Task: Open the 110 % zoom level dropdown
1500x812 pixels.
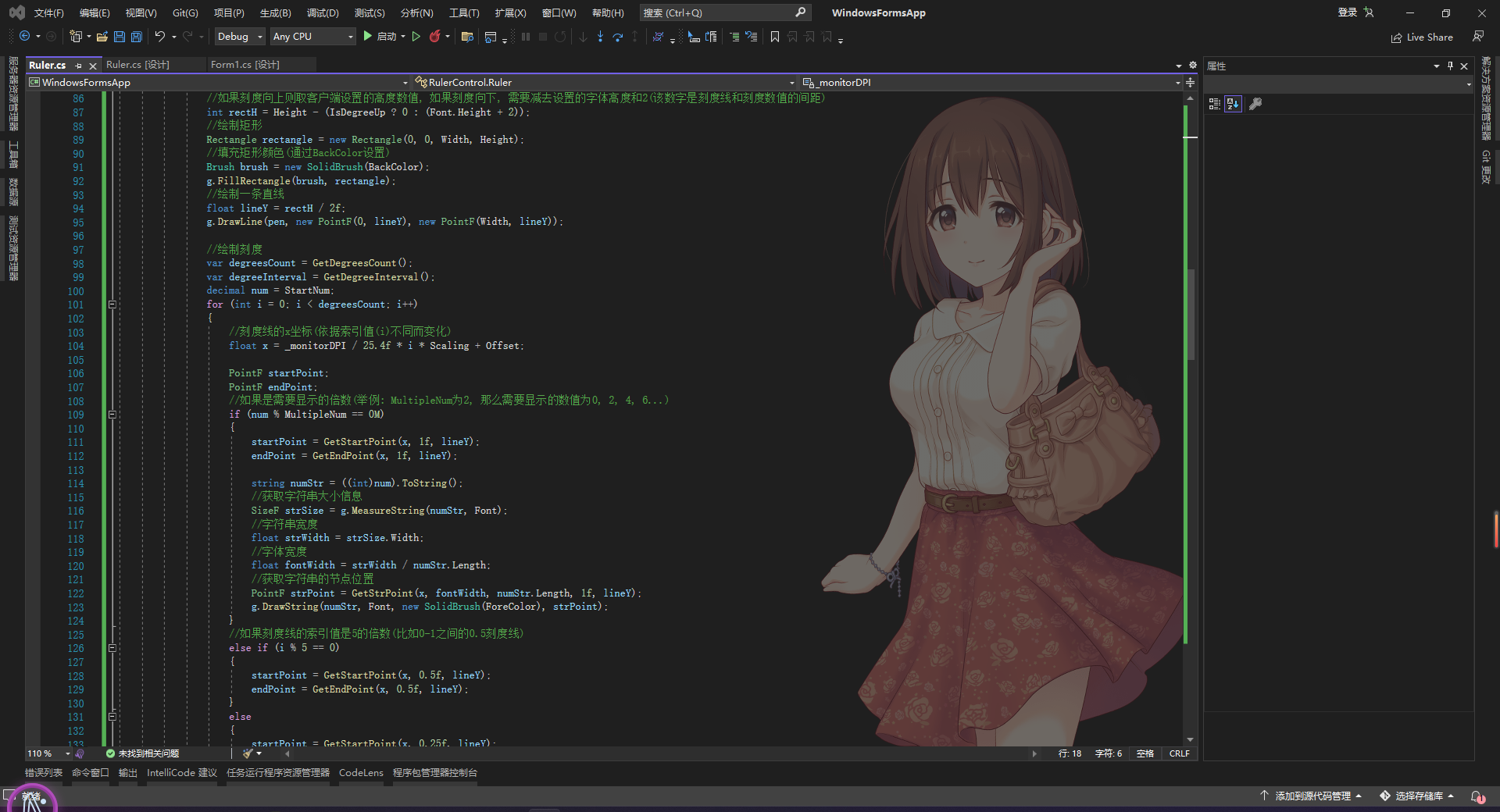Action: point(48,753)
